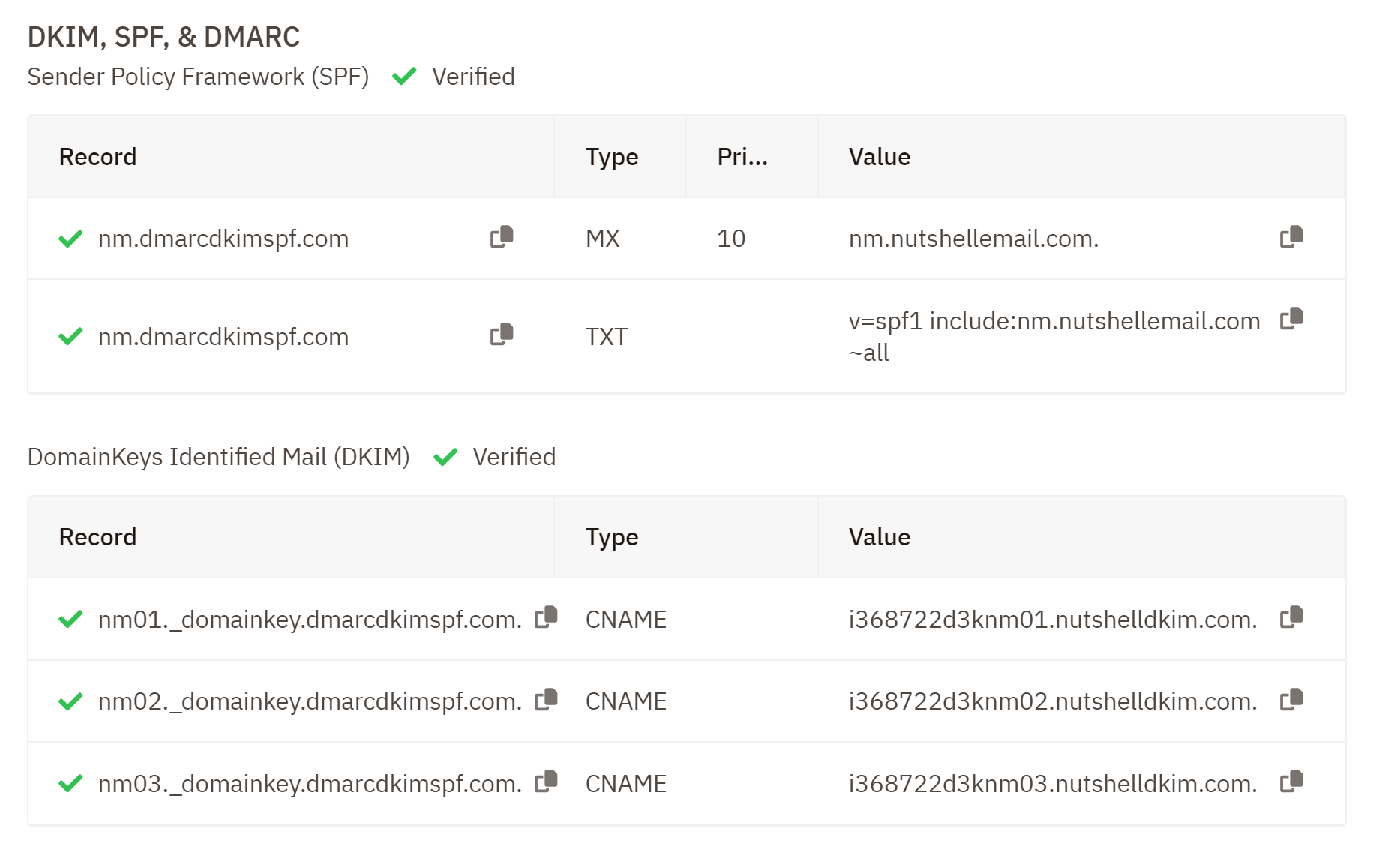Copy the i368722d3knm02 CNAME value
The width and height of the screenshot is (1400, 841).
point(1291,700)
